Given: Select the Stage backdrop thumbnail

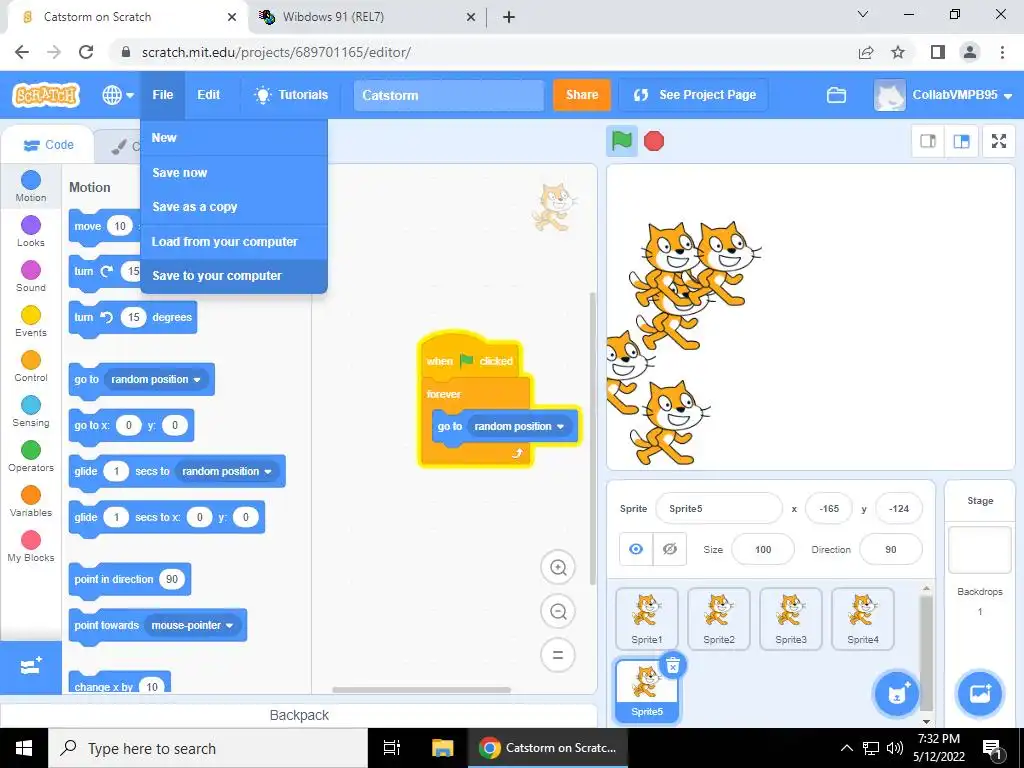Looking at the screenshot, I should [x=980, y=550].
